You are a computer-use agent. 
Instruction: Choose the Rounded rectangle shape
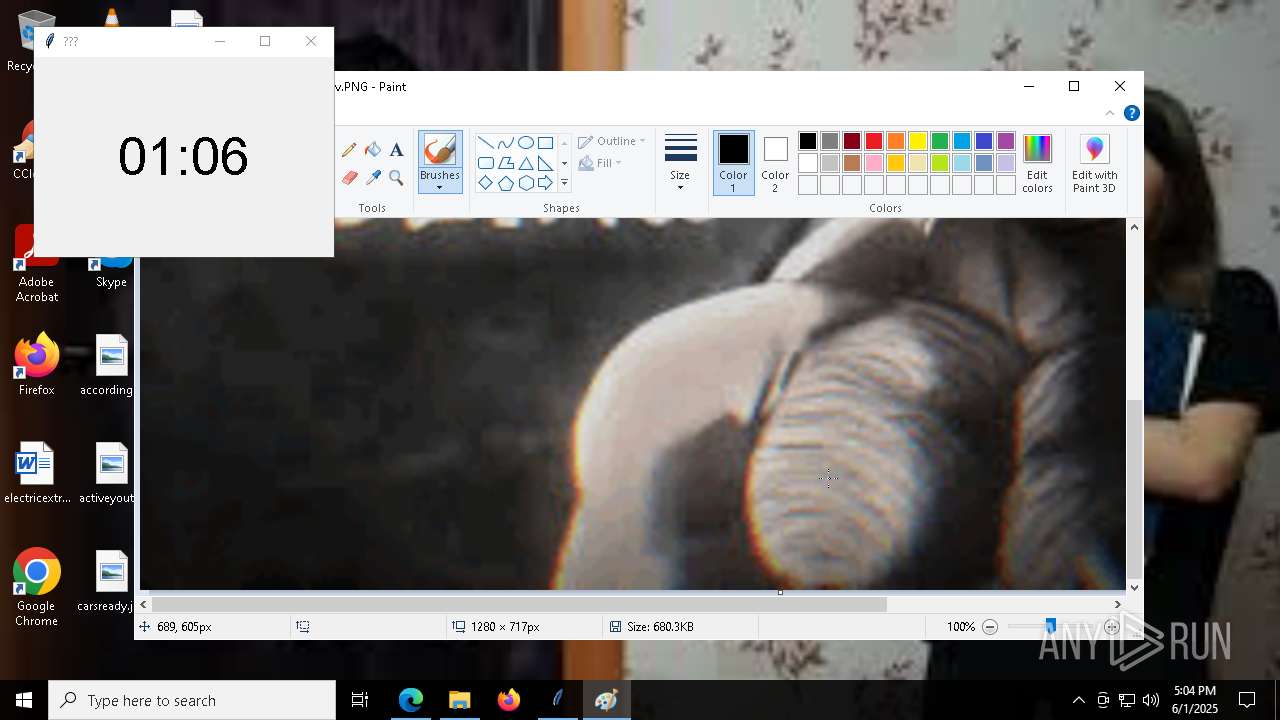pyautogui.click(x=485, y=163)
